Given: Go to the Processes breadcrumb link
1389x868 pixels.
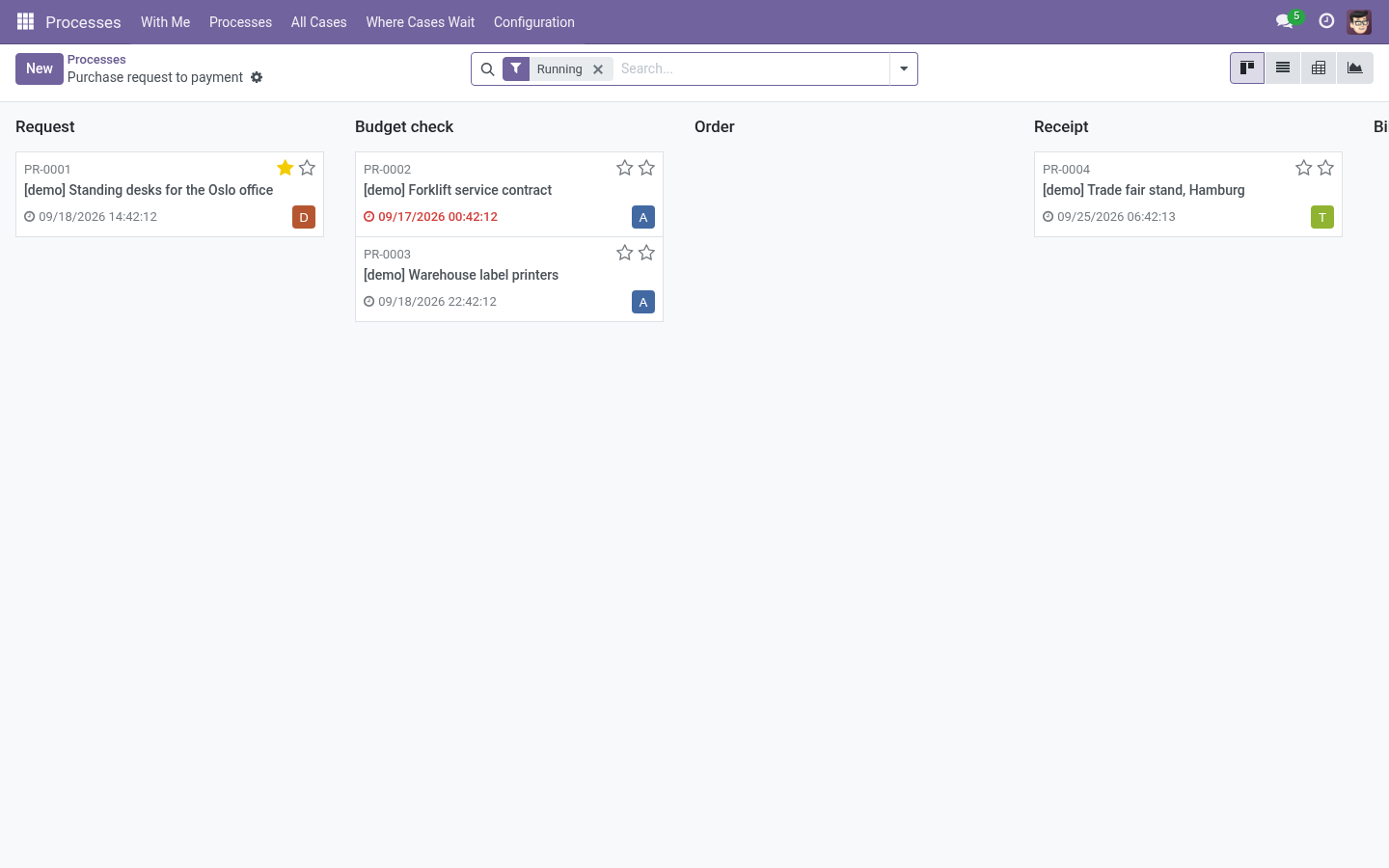Looking at the screenshot, I should pos(96,60).
